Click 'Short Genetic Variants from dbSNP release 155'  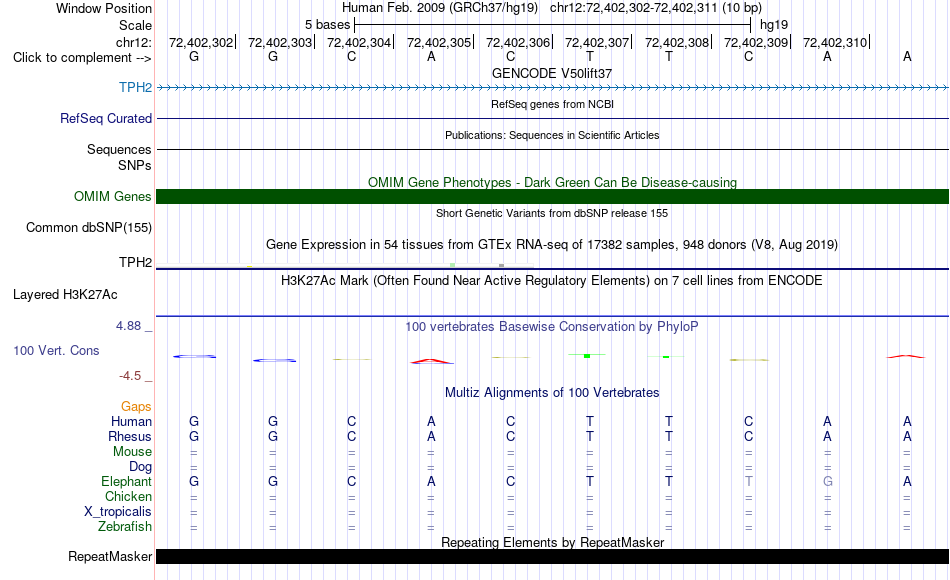tap(552, 213)
